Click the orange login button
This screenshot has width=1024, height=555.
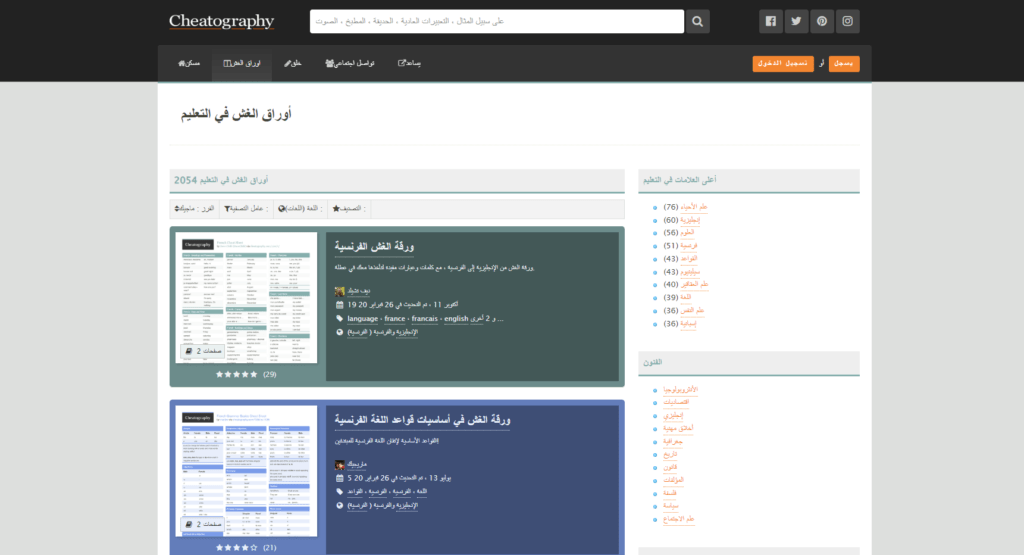(783, 64)
